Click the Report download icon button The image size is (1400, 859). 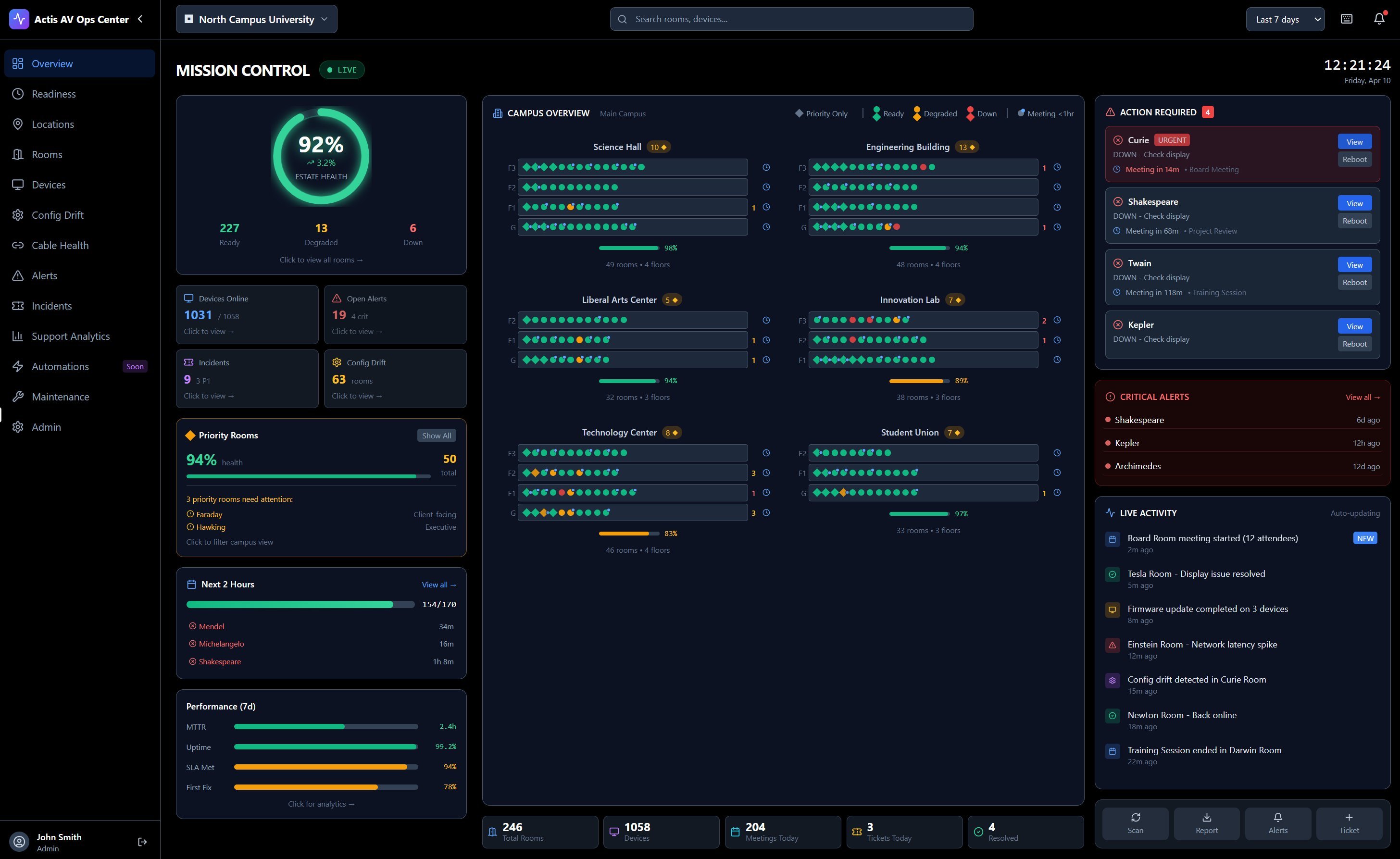pos(1206,823)
